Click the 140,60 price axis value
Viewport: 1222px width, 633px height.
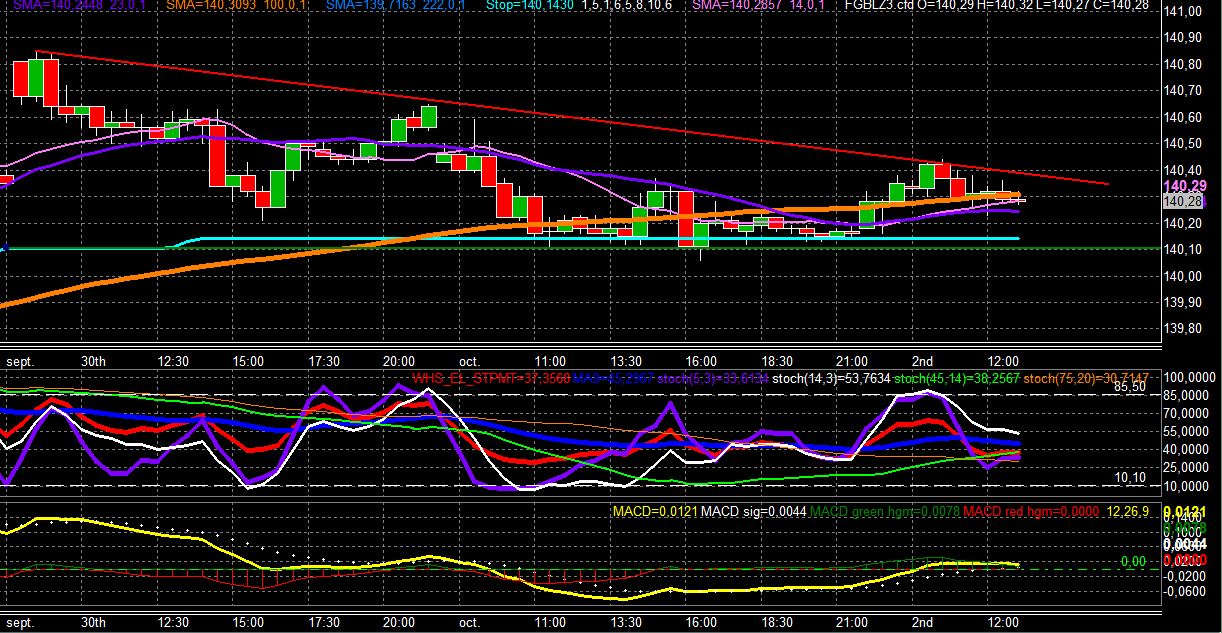(x=1184, y=118)
